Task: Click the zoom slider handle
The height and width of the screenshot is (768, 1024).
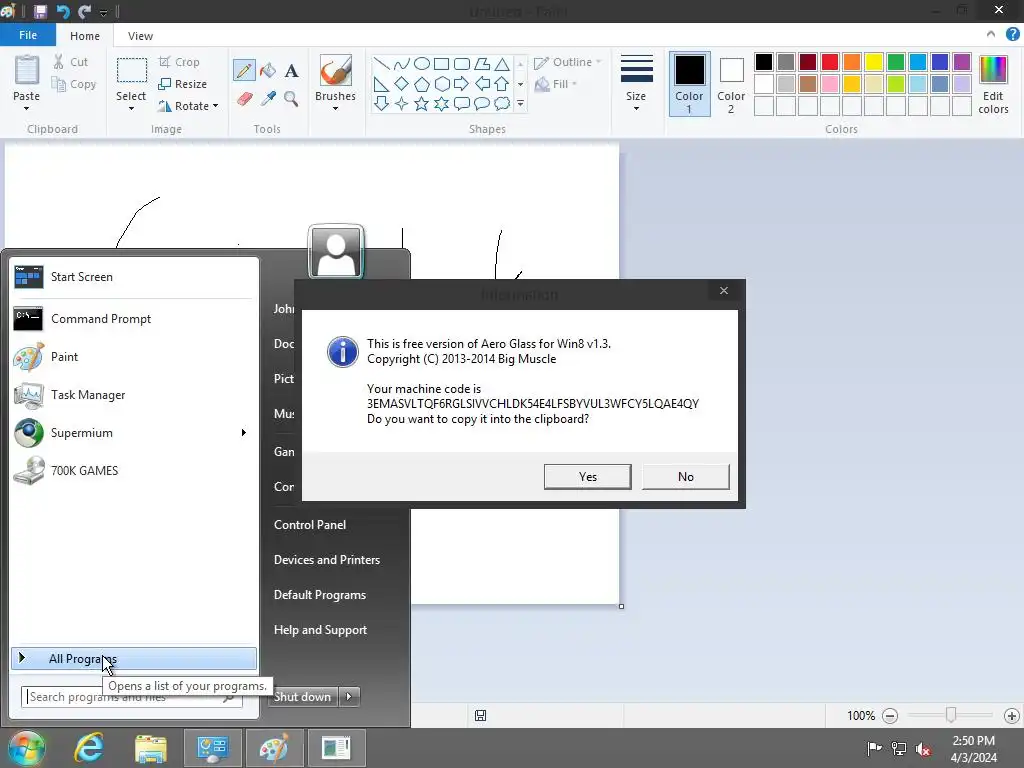Action: click(951, 715)
